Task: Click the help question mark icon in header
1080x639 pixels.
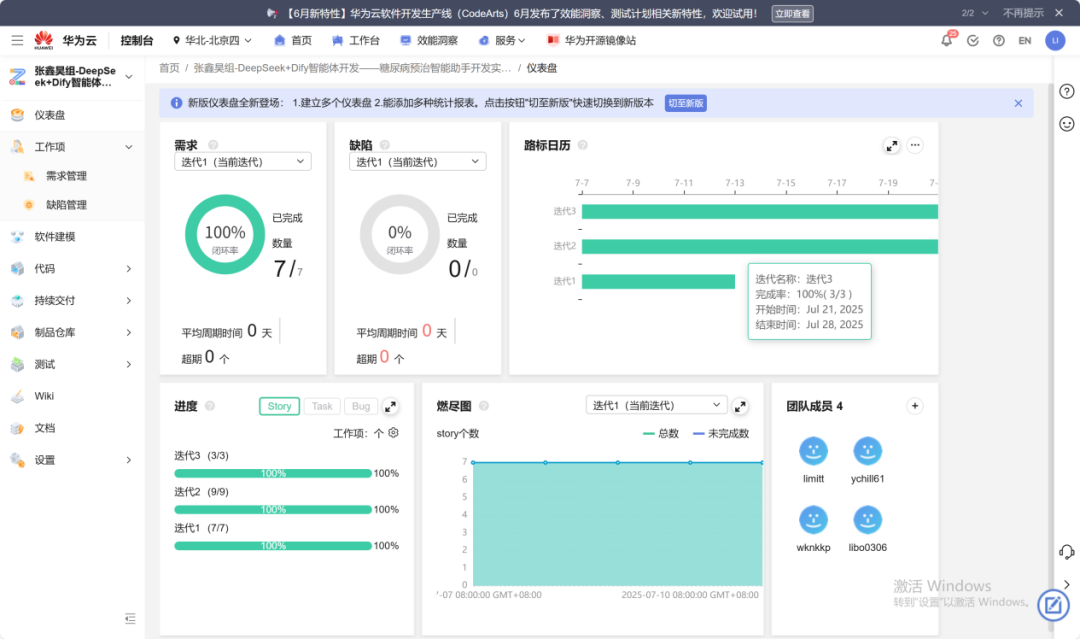Action: click(x=998, y=41)
